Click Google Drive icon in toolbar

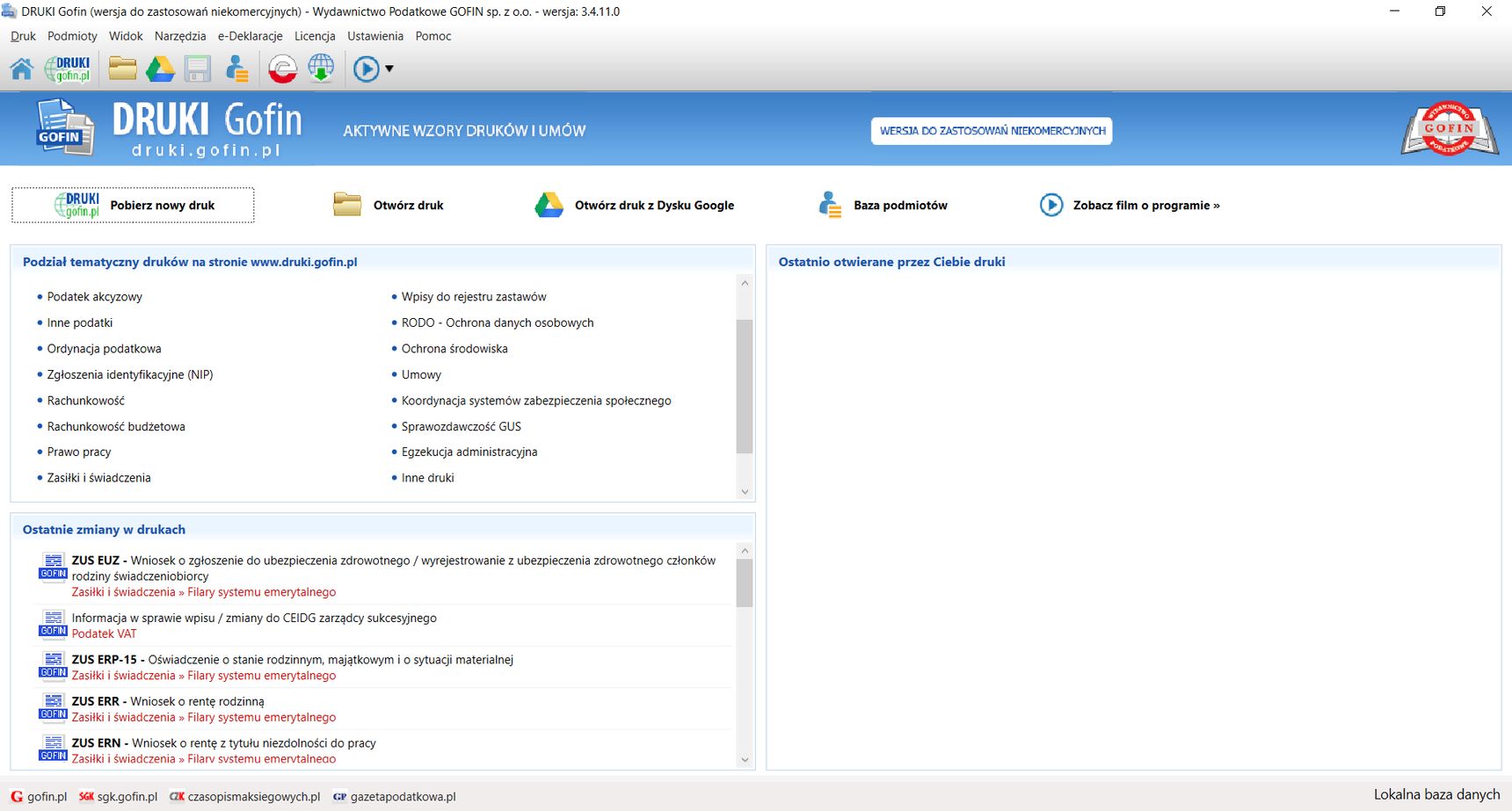pyautogui.click(x=160, y=69)
